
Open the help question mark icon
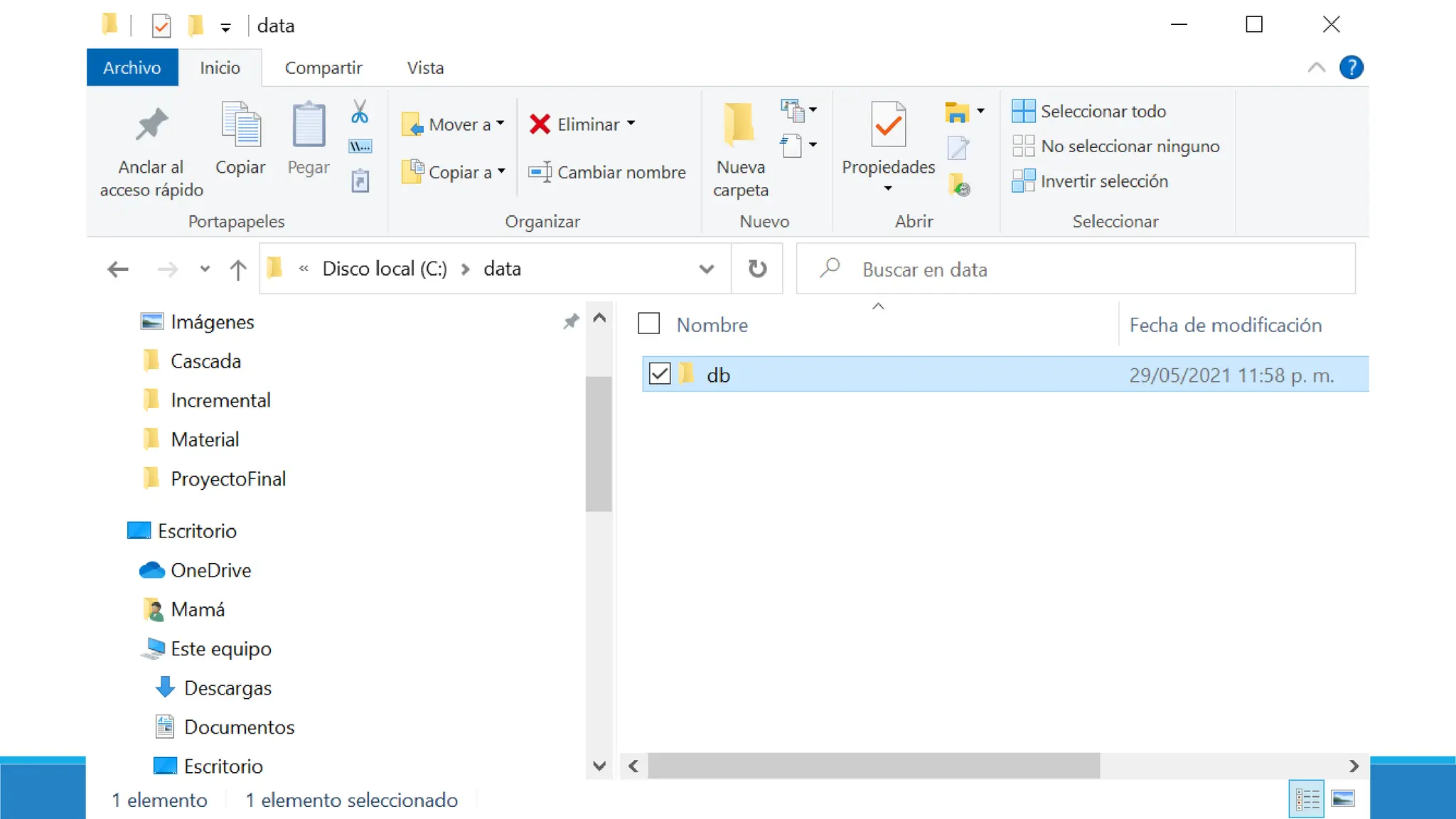point(1351,68)
